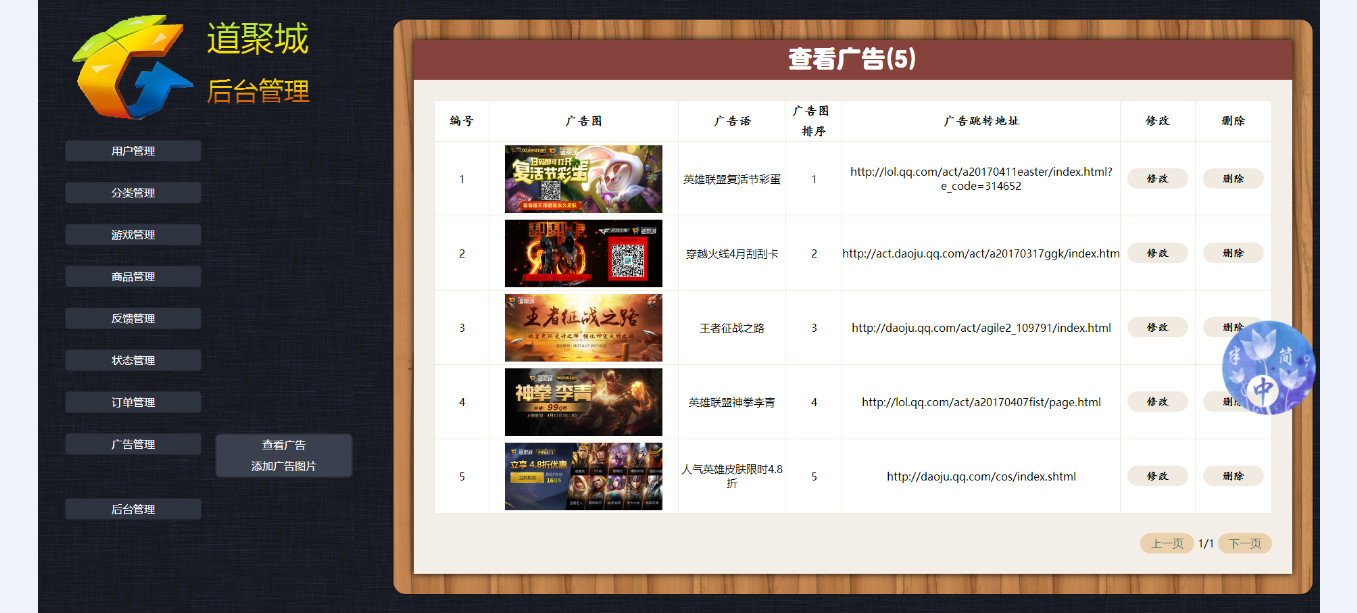1357x613 pixels.
Task: Click the 编号 column header
Action: (x=462, y=121)
